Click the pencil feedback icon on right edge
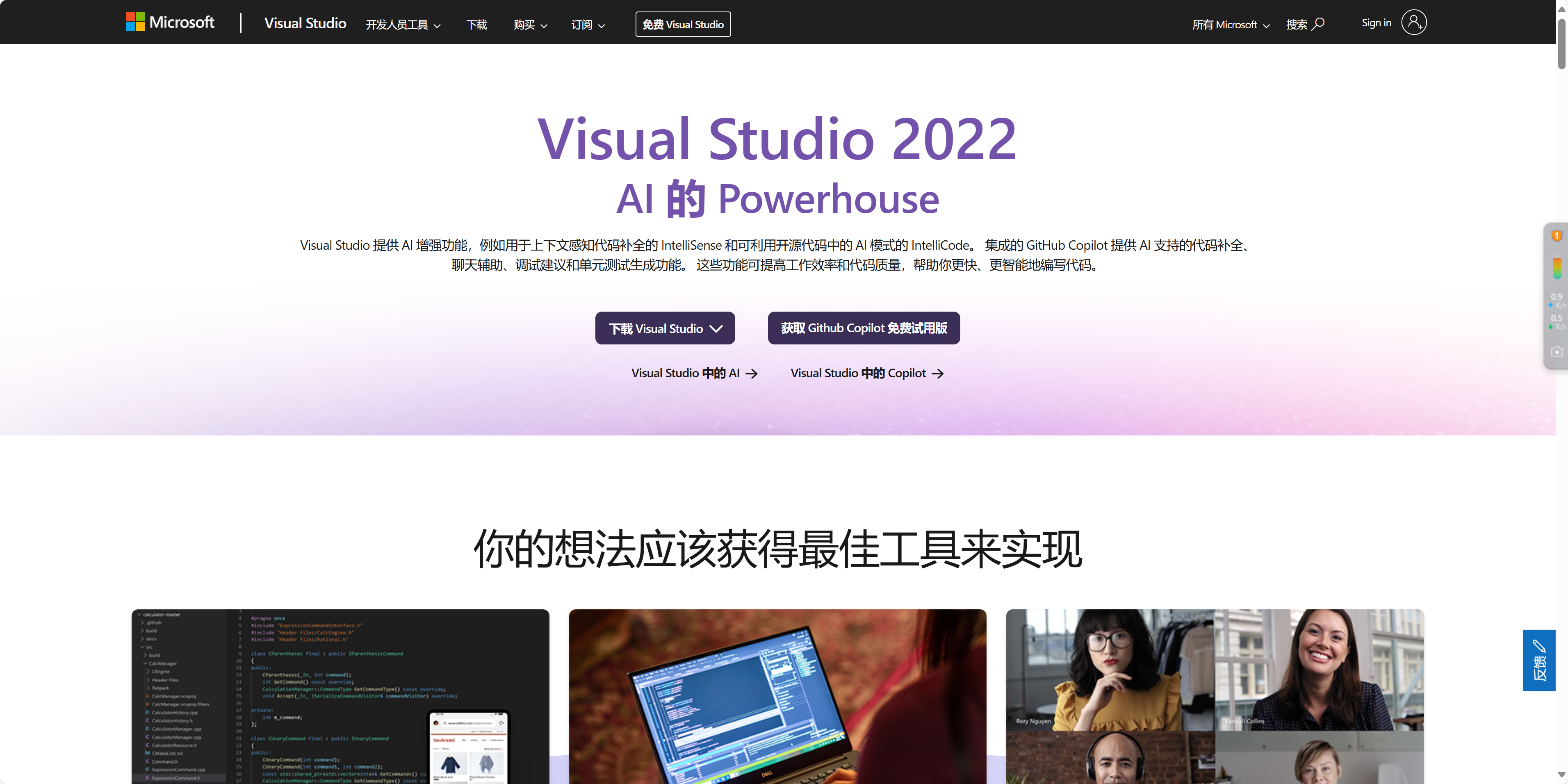Screen dimensions: 1568x784 click(1539, 646)
